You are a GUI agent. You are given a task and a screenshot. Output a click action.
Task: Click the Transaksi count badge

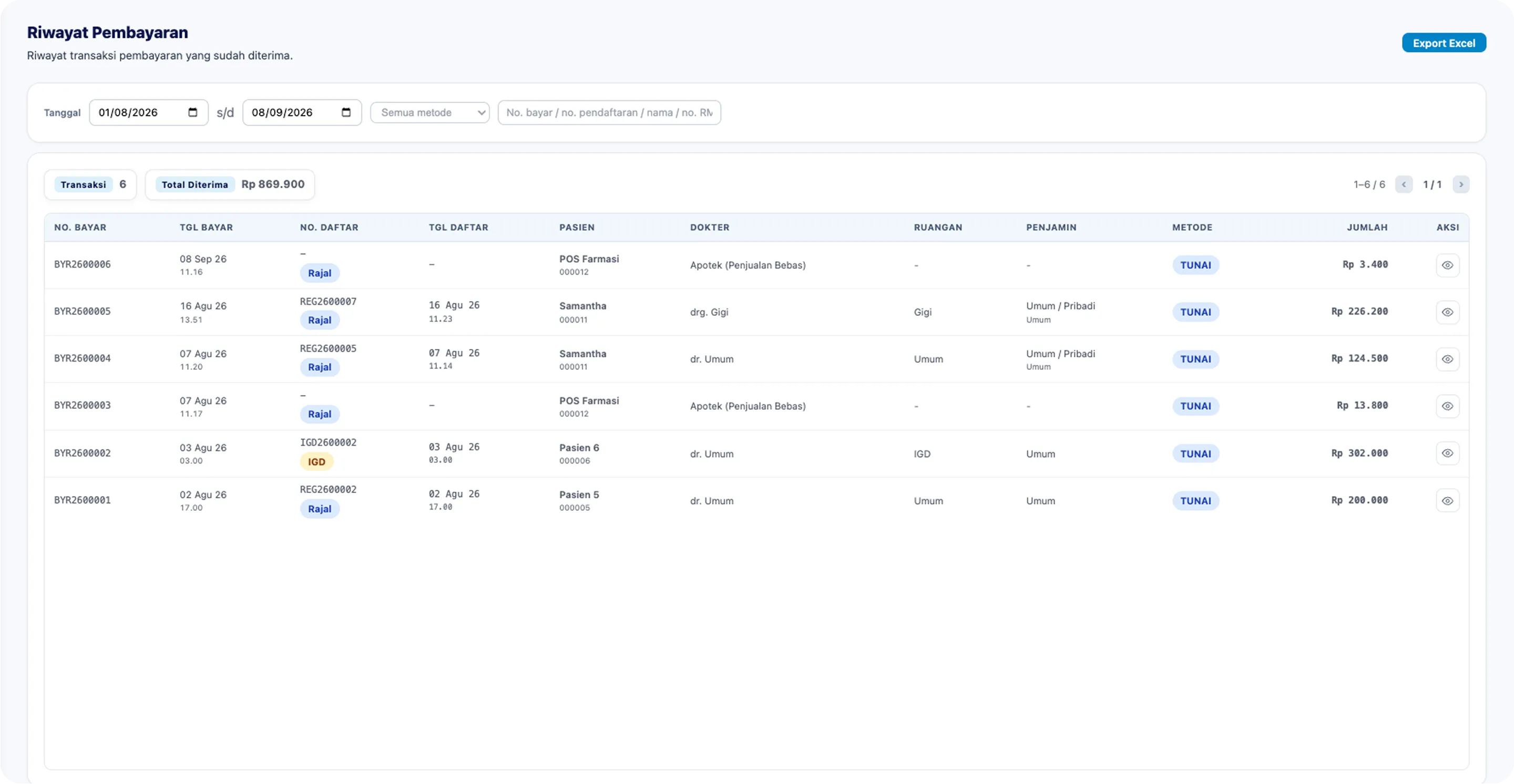point(90,184)
